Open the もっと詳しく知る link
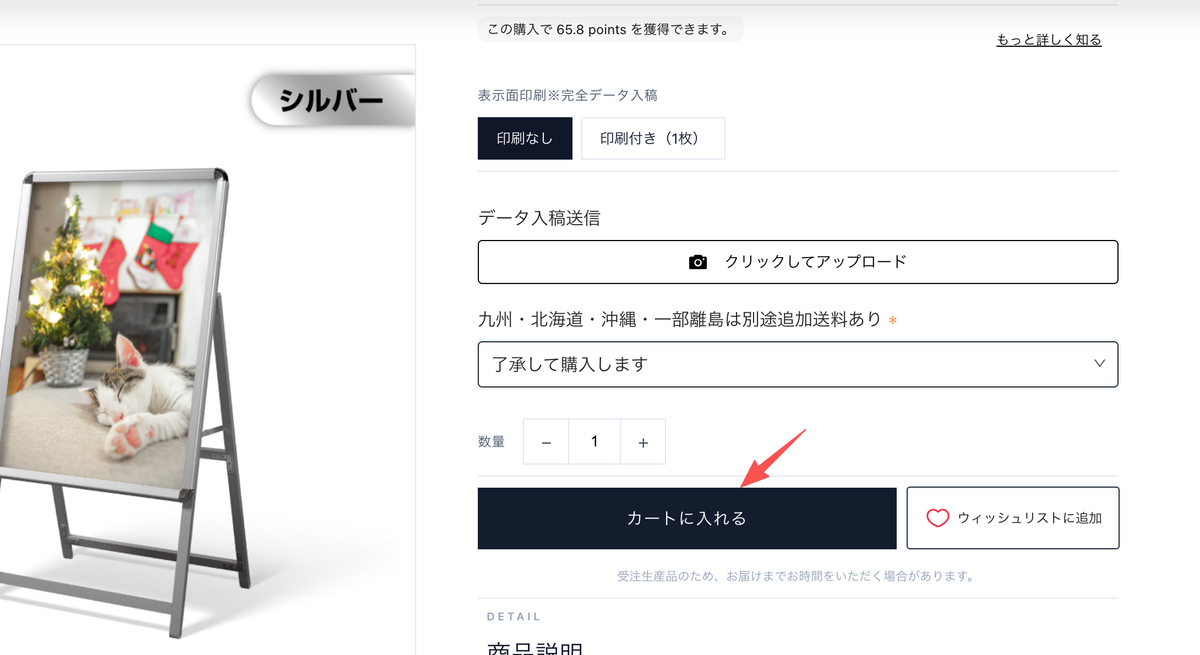The image size is (1200, 655). point(1049,40)
